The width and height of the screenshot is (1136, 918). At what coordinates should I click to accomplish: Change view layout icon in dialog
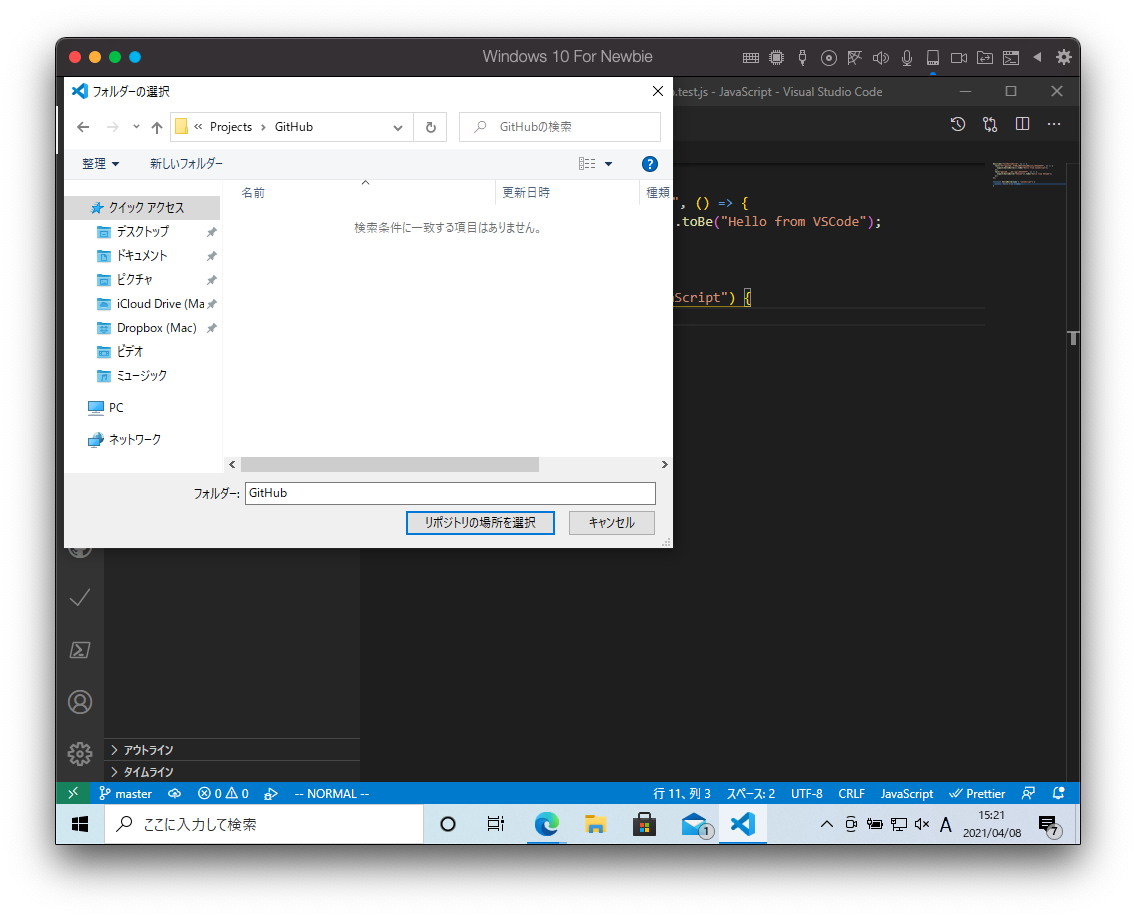point(587,164)
